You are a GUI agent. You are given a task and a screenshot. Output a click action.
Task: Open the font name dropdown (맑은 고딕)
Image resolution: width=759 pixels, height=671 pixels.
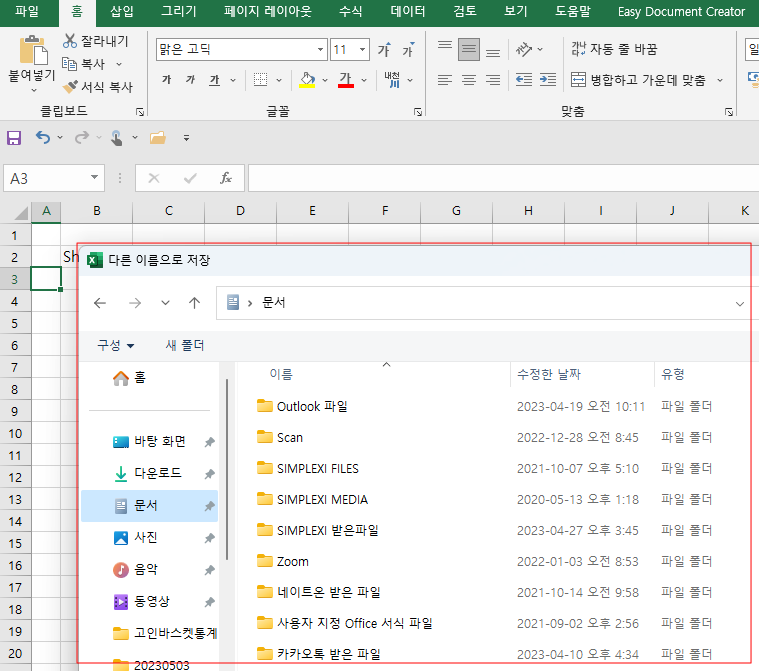[x=320, y=49]
